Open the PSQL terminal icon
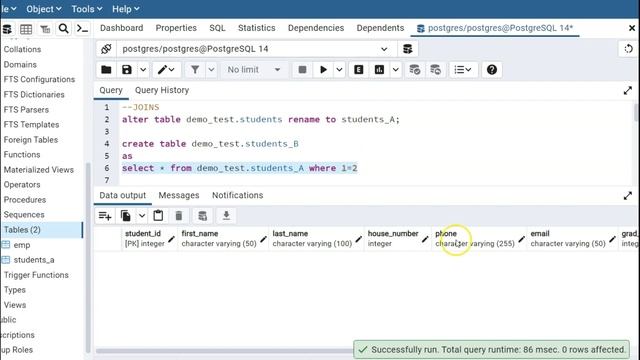The image size is (640, 360). (82, 29)
